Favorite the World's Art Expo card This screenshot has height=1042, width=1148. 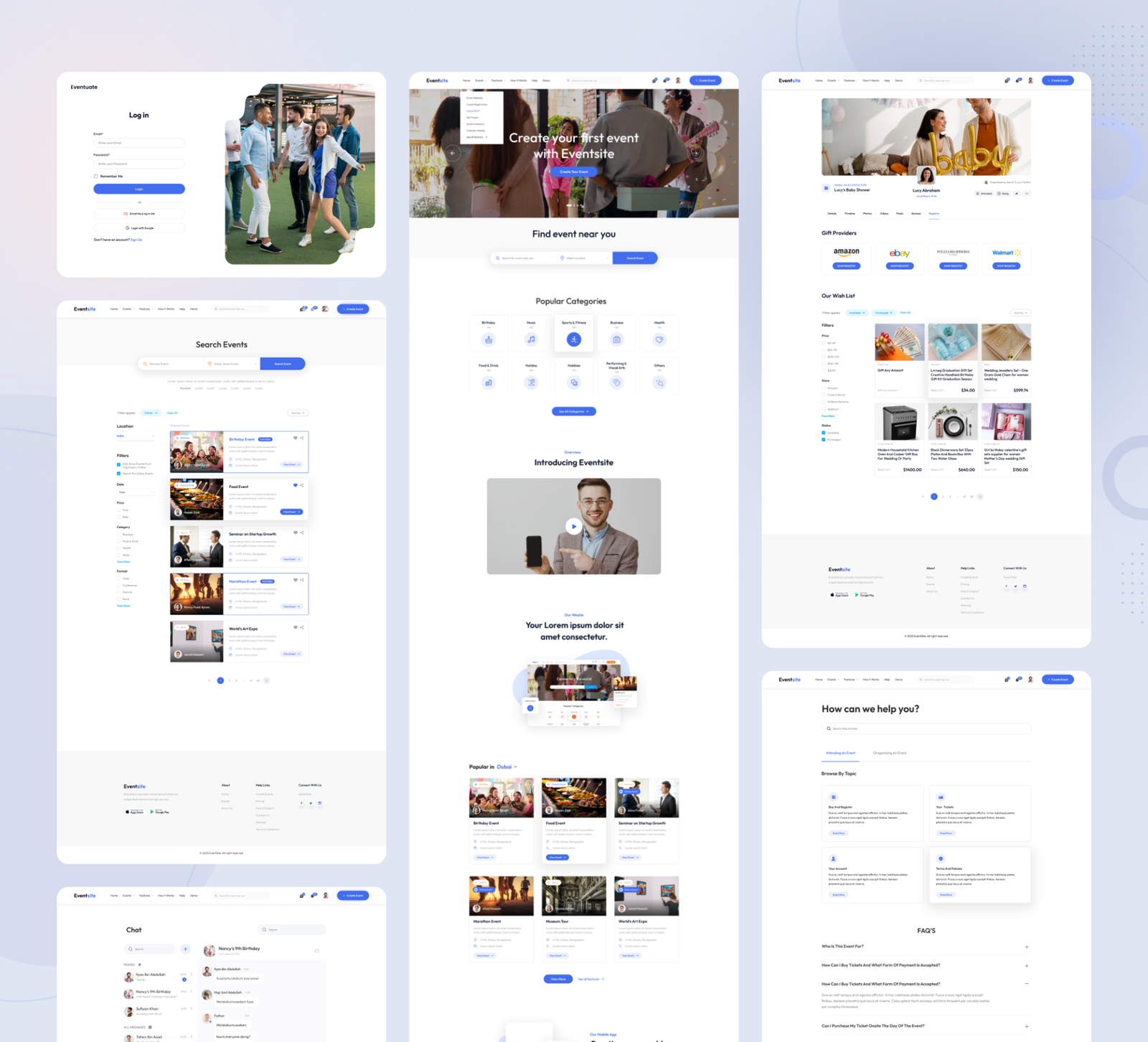tap(295, 627)
